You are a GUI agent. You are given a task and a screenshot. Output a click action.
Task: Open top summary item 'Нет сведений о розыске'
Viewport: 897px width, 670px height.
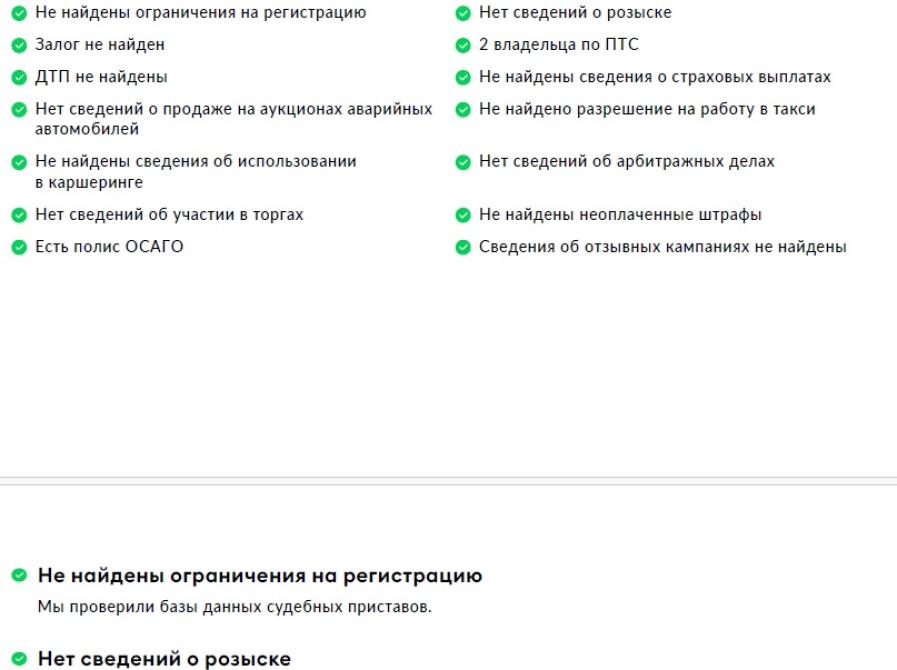(575, 12)
